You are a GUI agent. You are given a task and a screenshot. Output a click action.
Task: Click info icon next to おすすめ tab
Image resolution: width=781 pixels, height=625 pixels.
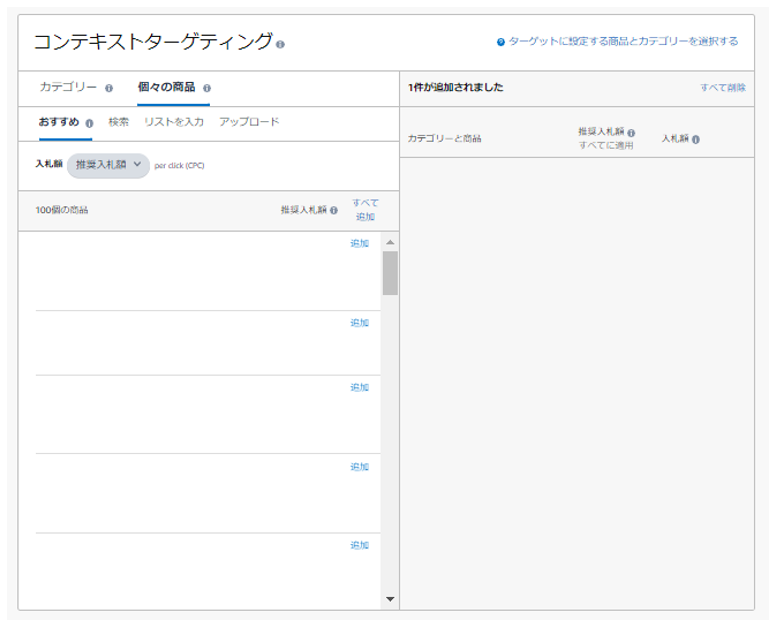point(89,123)
